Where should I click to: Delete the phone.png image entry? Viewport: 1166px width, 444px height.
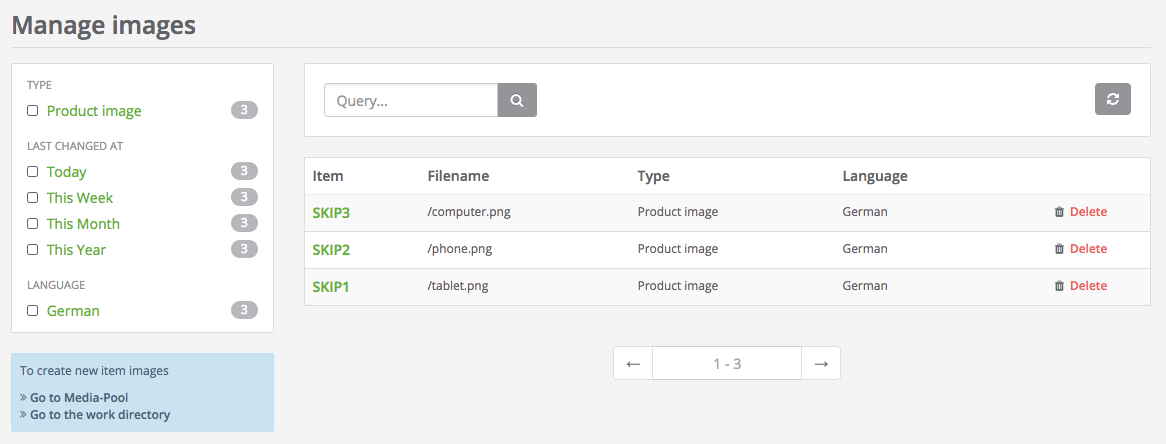coord(1088,249)
